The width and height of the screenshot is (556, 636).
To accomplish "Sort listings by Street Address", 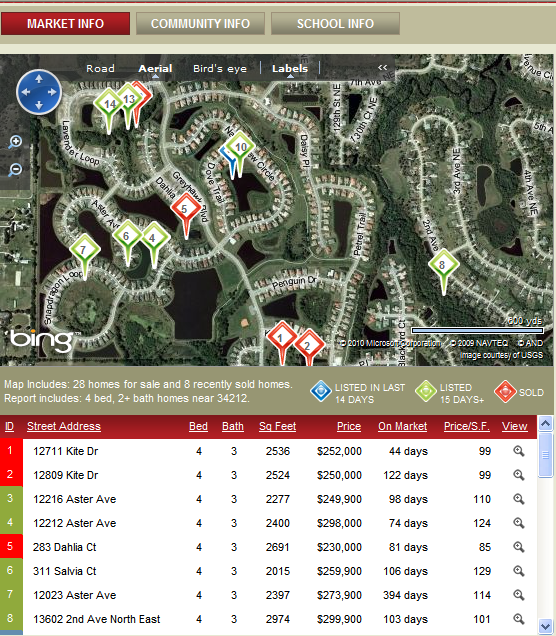I will coord(64,426).
